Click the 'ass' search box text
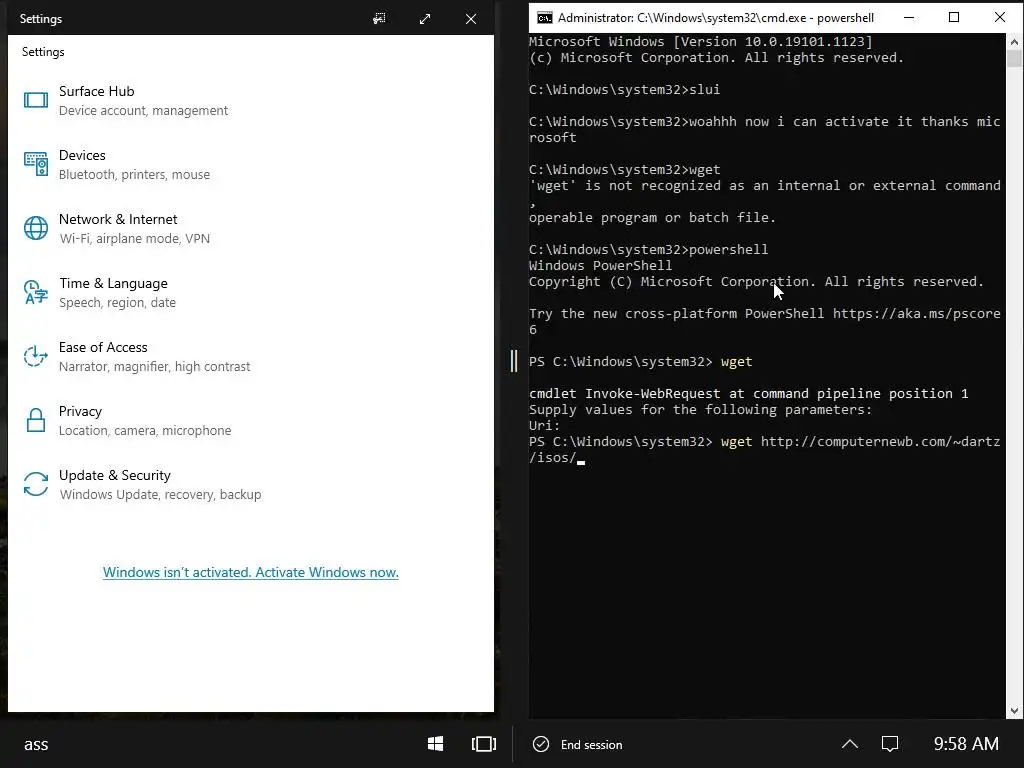Viewport: 1024px width, 768px height. pos(36,744)
